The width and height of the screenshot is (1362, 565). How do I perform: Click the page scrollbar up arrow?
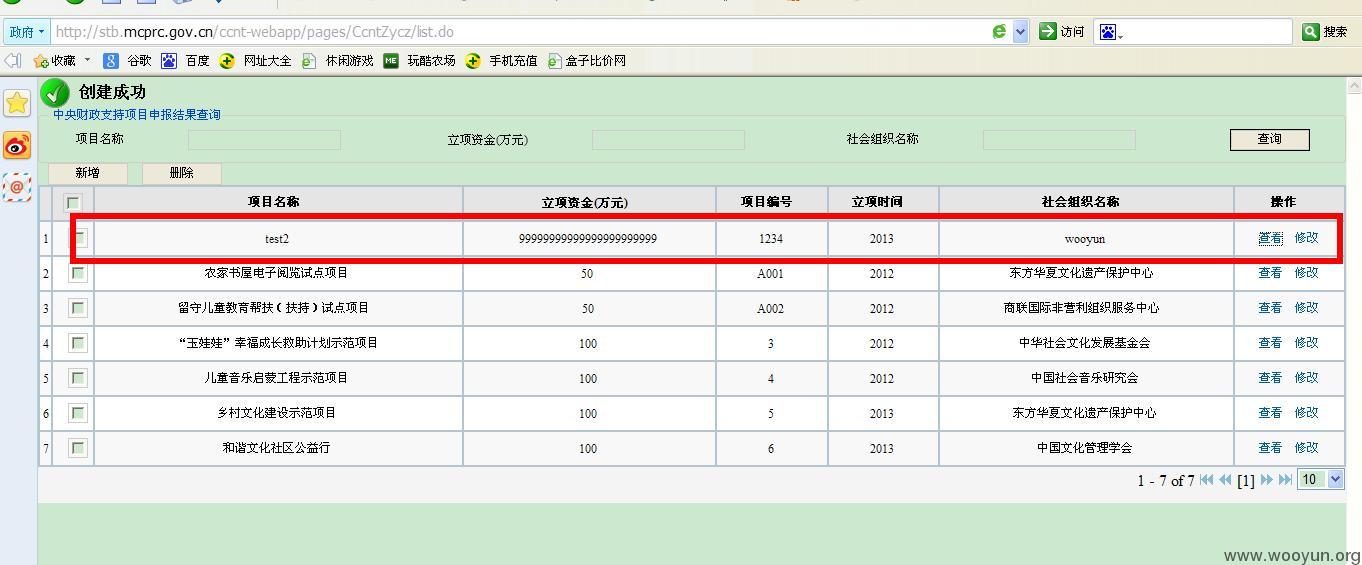point(1354,84)
